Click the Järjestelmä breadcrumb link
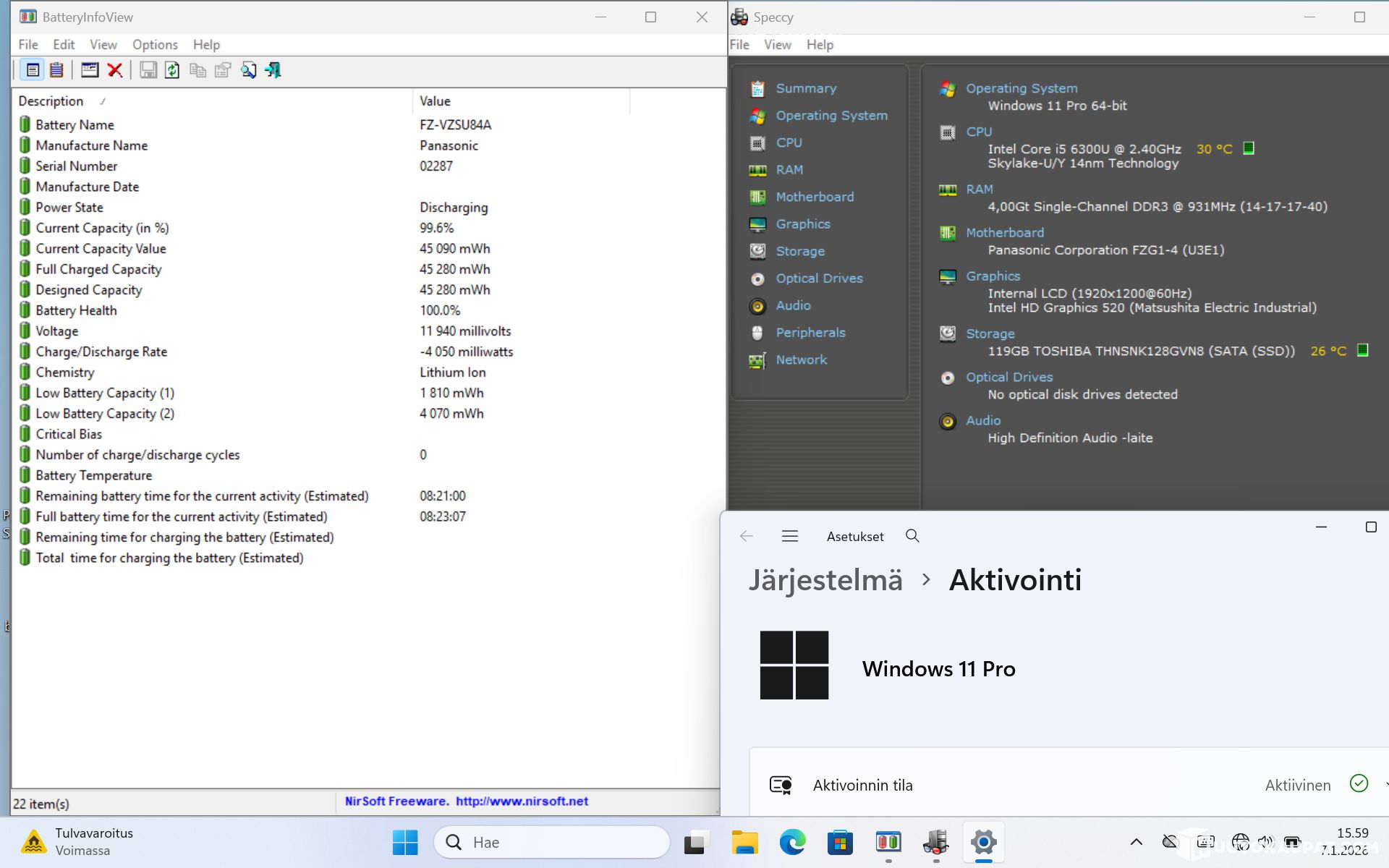 [x=825, y=580]
